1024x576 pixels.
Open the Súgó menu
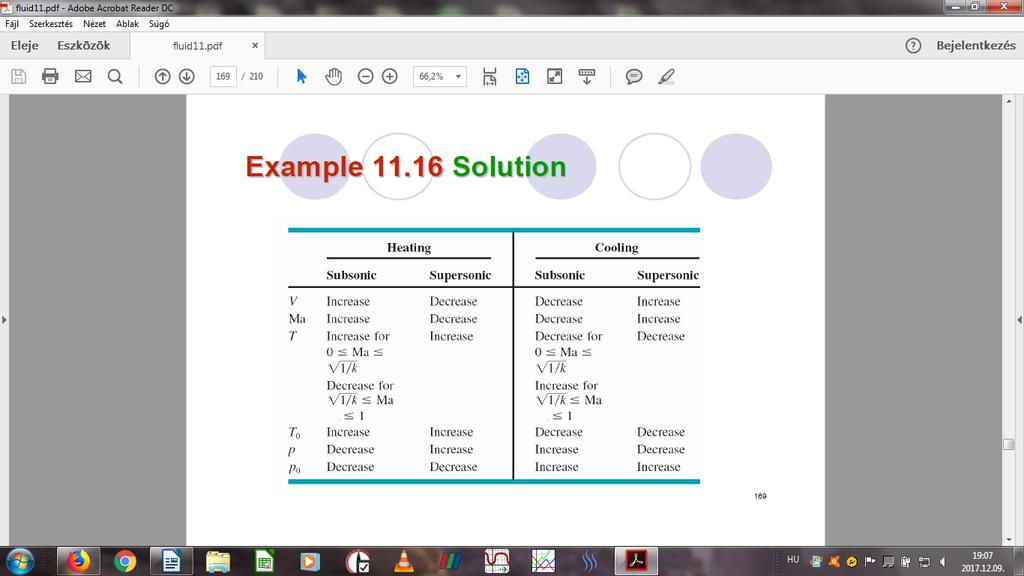[159, 24]
